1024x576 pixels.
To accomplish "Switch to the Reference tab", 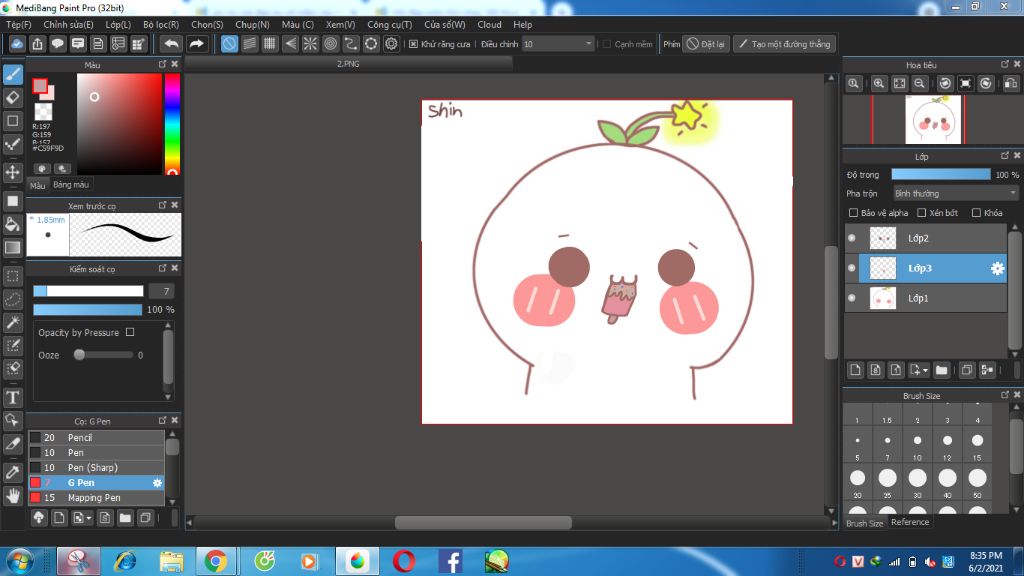I will (x=910, y=522).
